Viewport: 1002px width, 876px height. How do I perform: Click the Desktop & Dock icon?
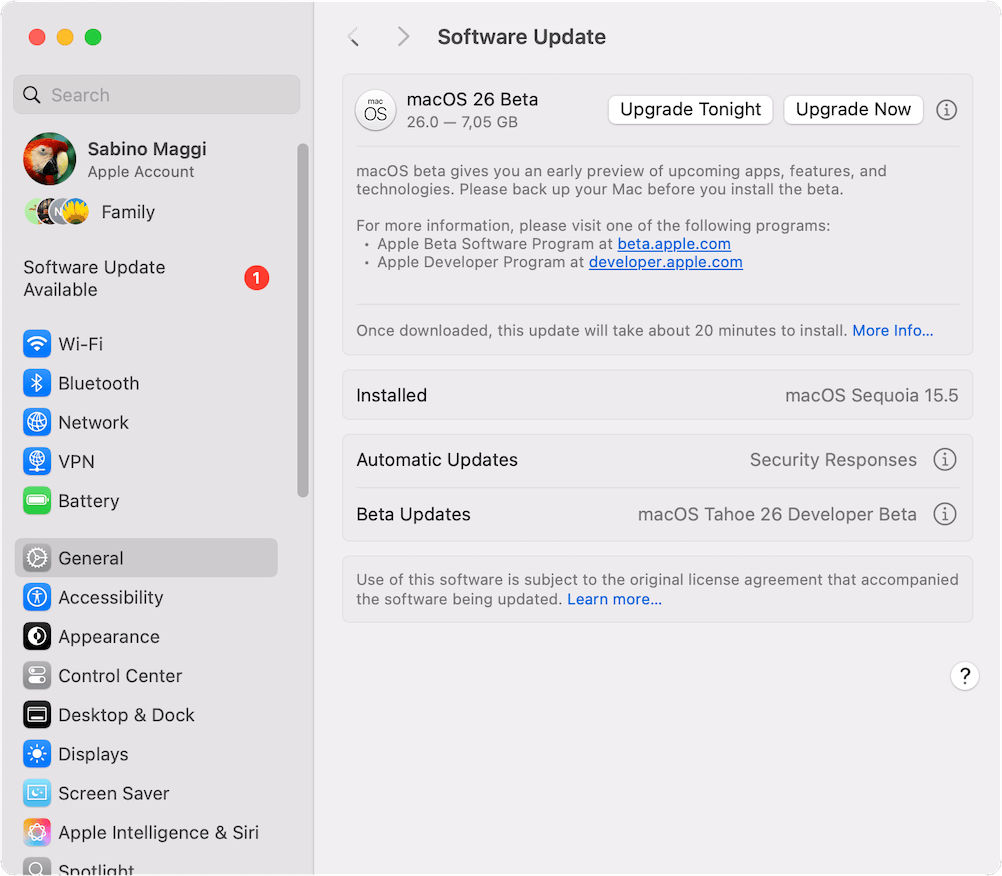point(37,715)
